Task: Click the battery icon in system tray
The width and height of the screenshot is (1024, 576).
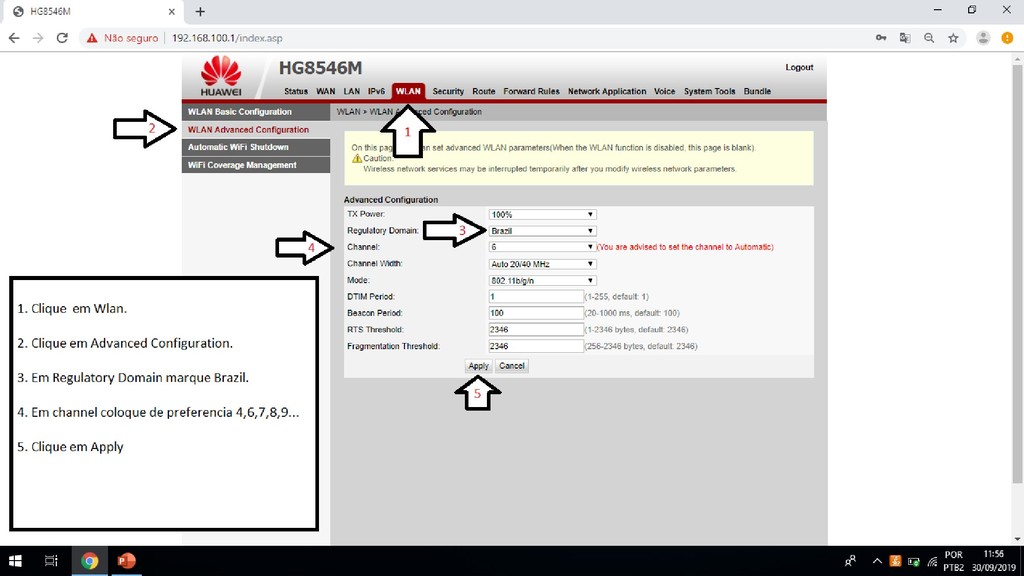Action: tap(914, 562)
